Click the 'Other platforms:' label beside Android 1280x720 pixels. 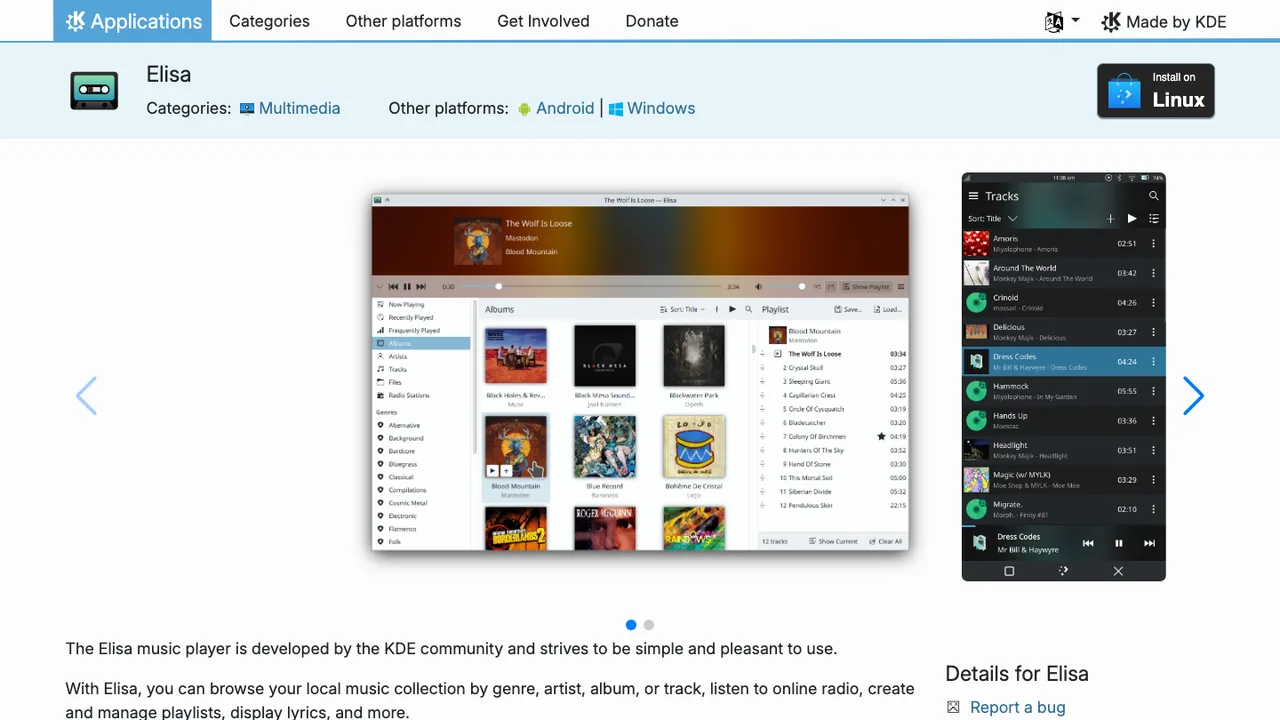448,108
